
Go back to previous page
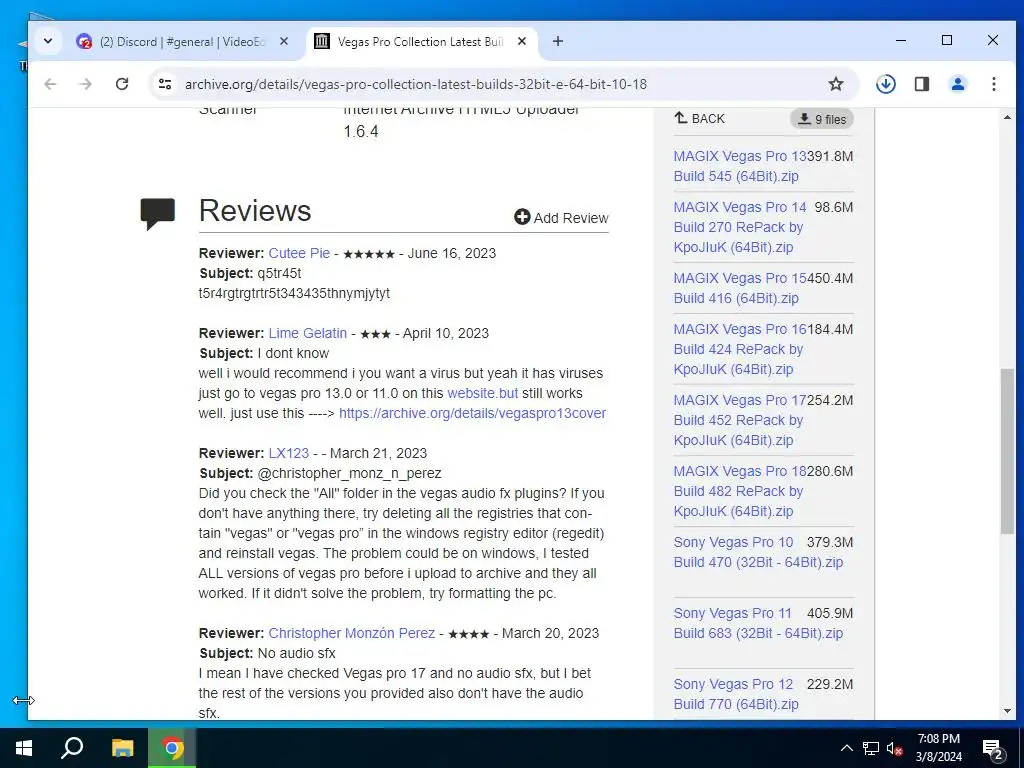[x=50, y=84]
